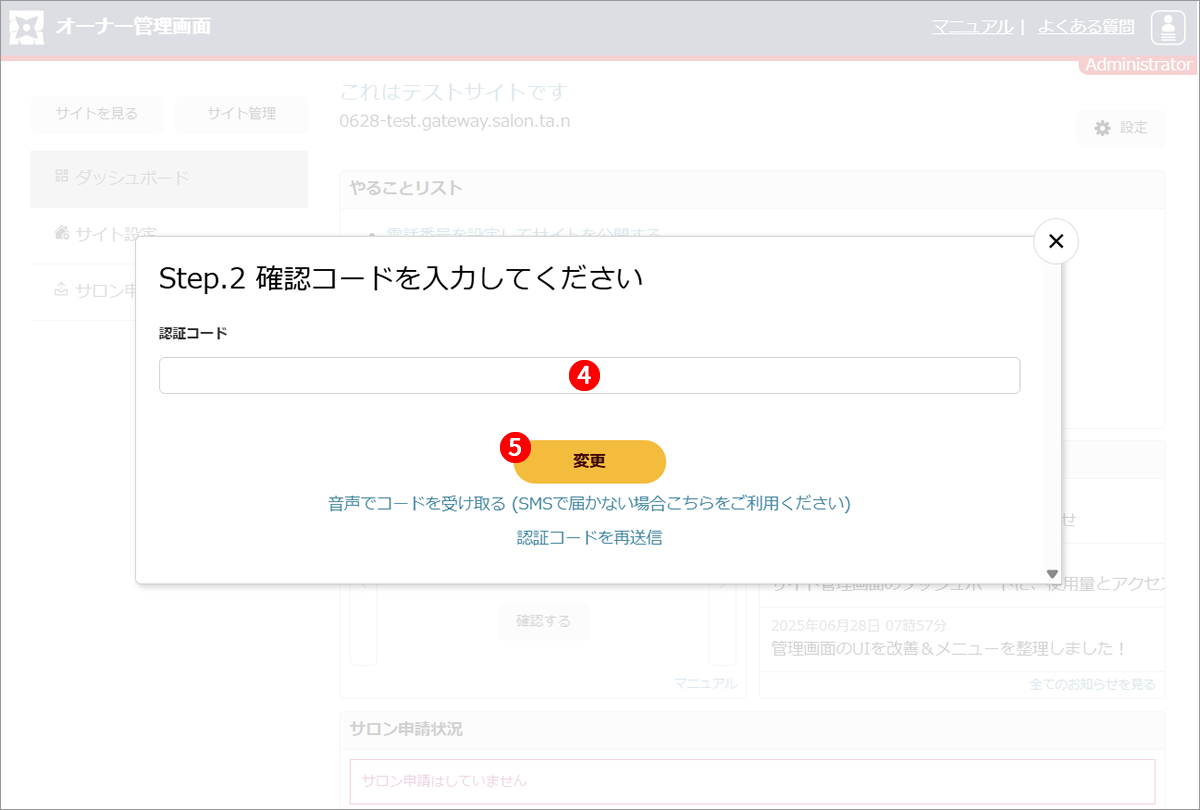Open the マニュアル link in header
Image resolution: width=1200 pixels, height=810 pixels.
pos(972,27)
